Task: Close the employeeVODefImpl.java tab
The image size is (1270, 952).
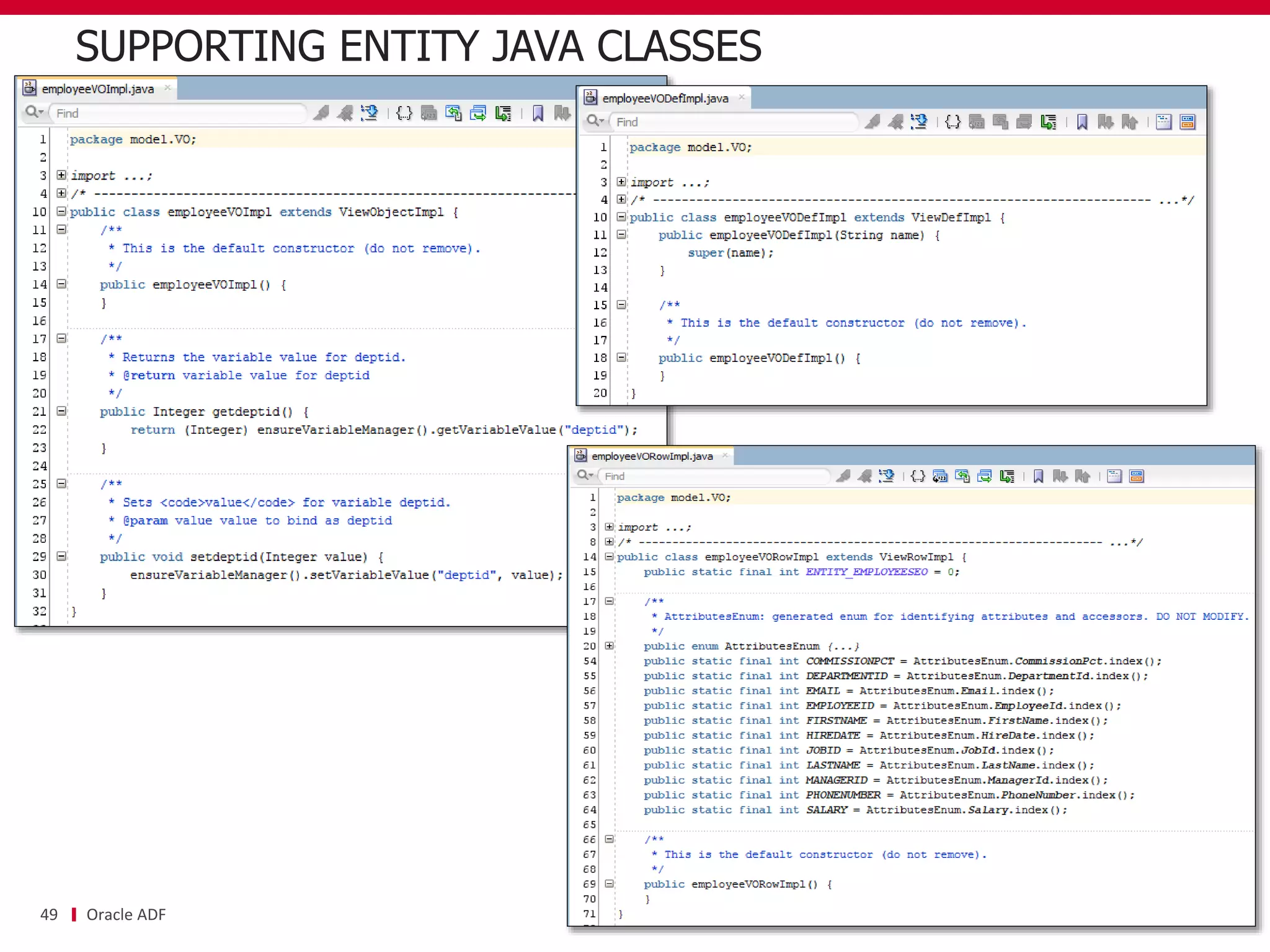Action: tap(741, 97)
